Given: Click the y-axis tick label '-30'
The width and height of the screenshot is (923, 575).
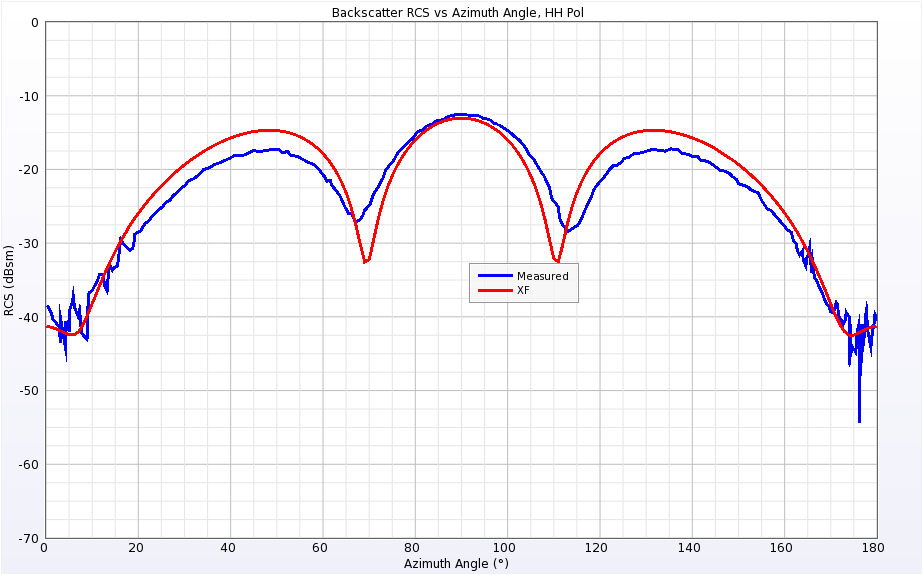Looking at the screenshot, I should point(30,243).
